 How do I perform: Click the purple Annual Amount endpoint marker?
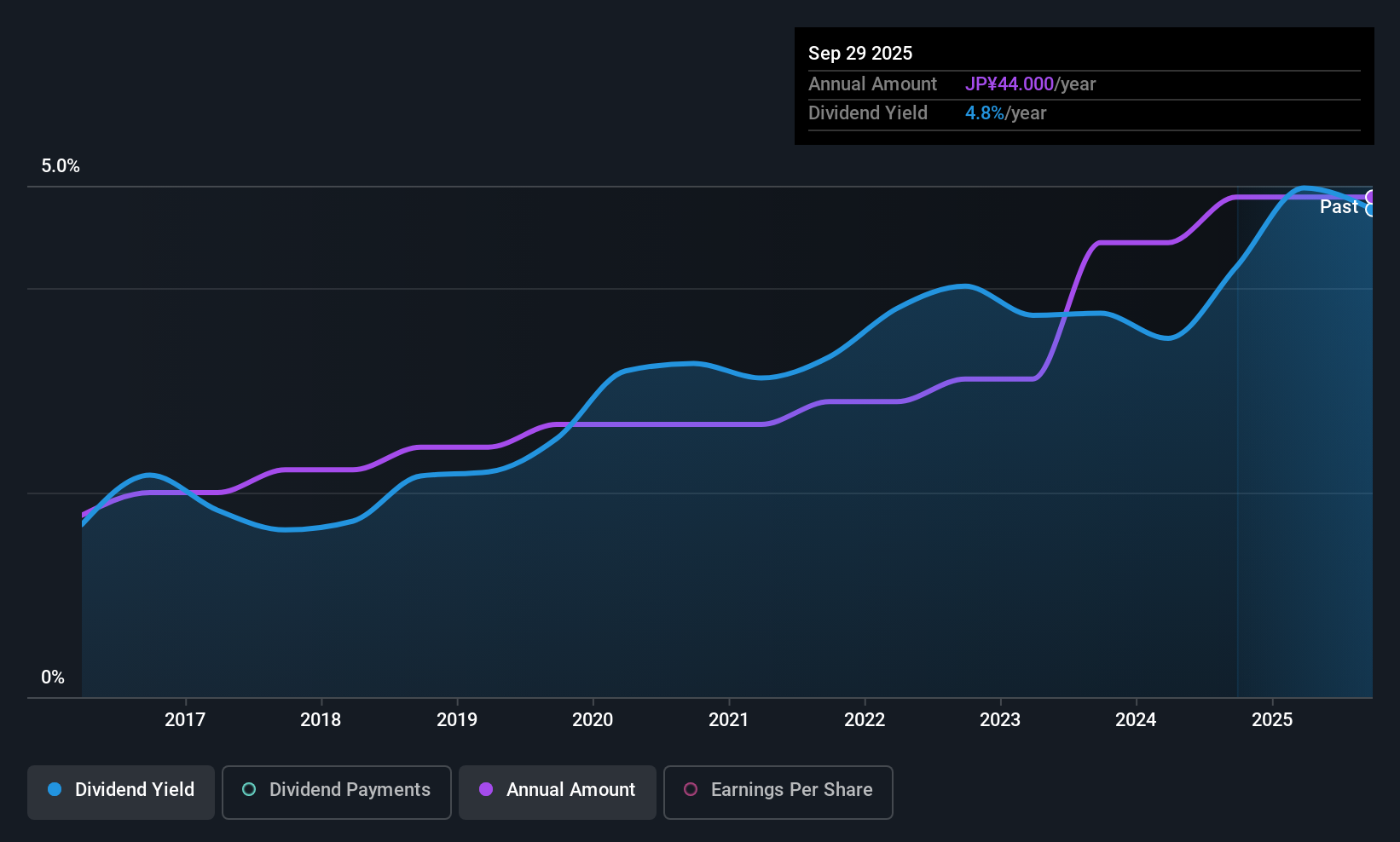coord(1371,198)
